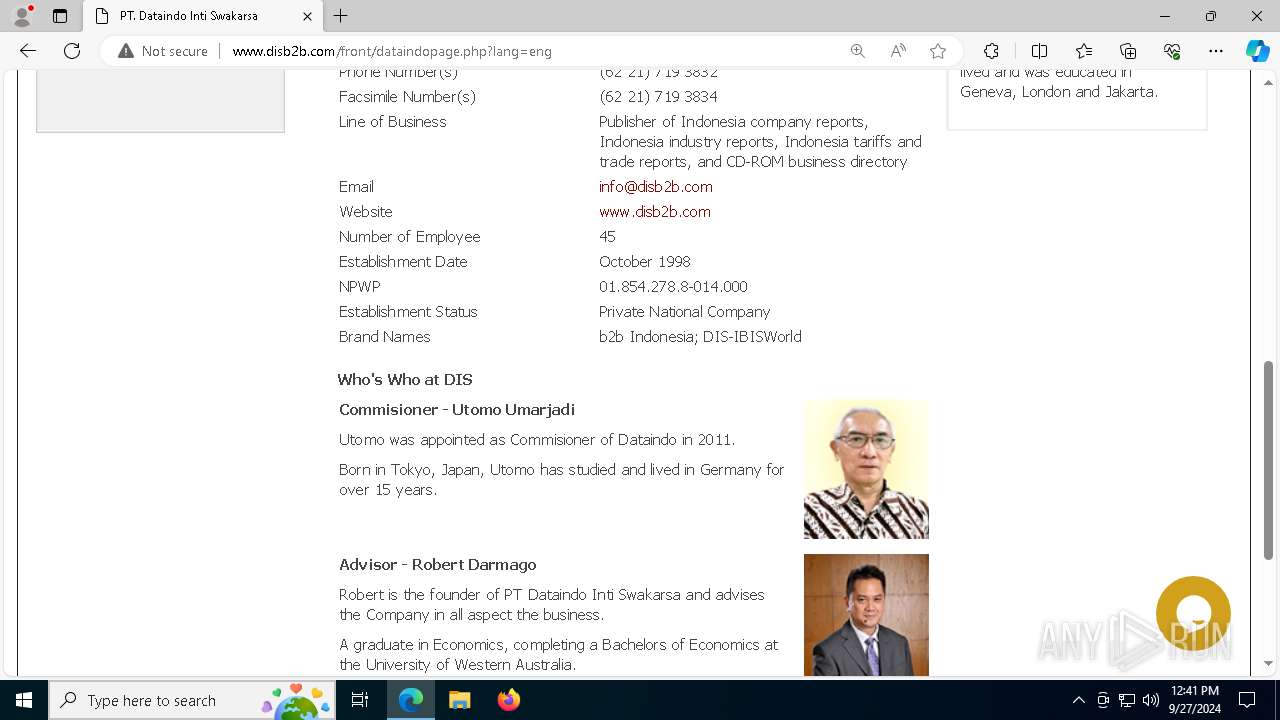Open the tab actions menu icon
The height and width of the screenshot is (720, 1280).
click(60, 16)
